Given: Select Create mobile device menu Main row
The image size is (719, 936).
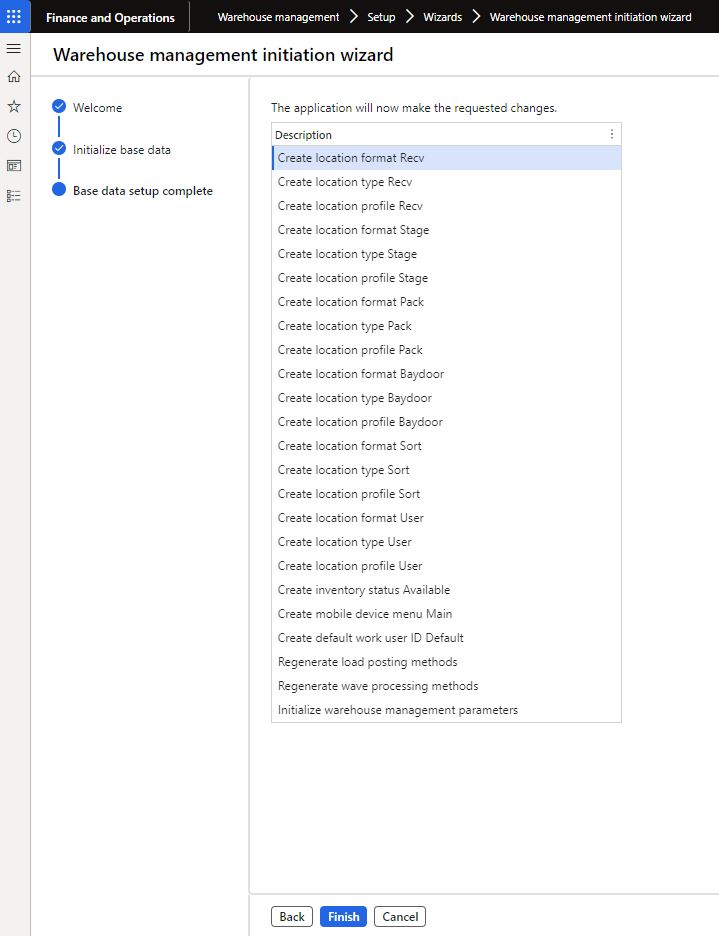Looking at the screenshot, I should [x=365, y=614].
